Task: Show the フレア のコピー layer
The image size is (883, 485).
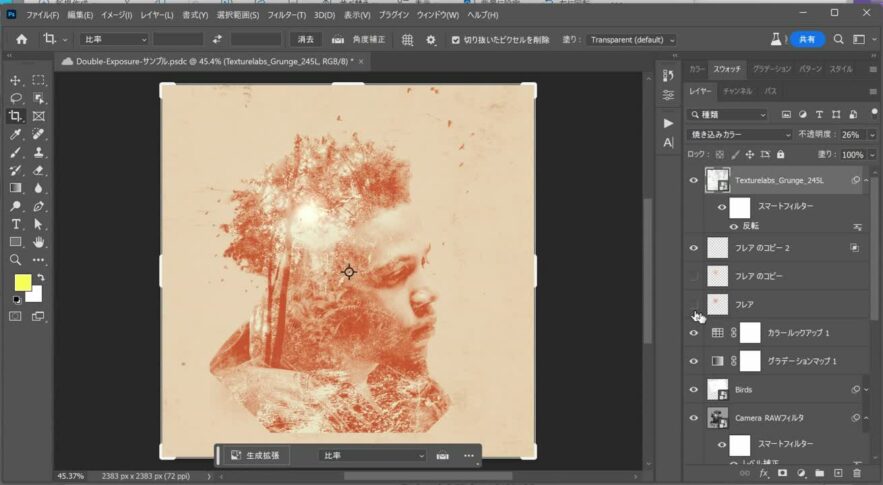Action: 694,276
